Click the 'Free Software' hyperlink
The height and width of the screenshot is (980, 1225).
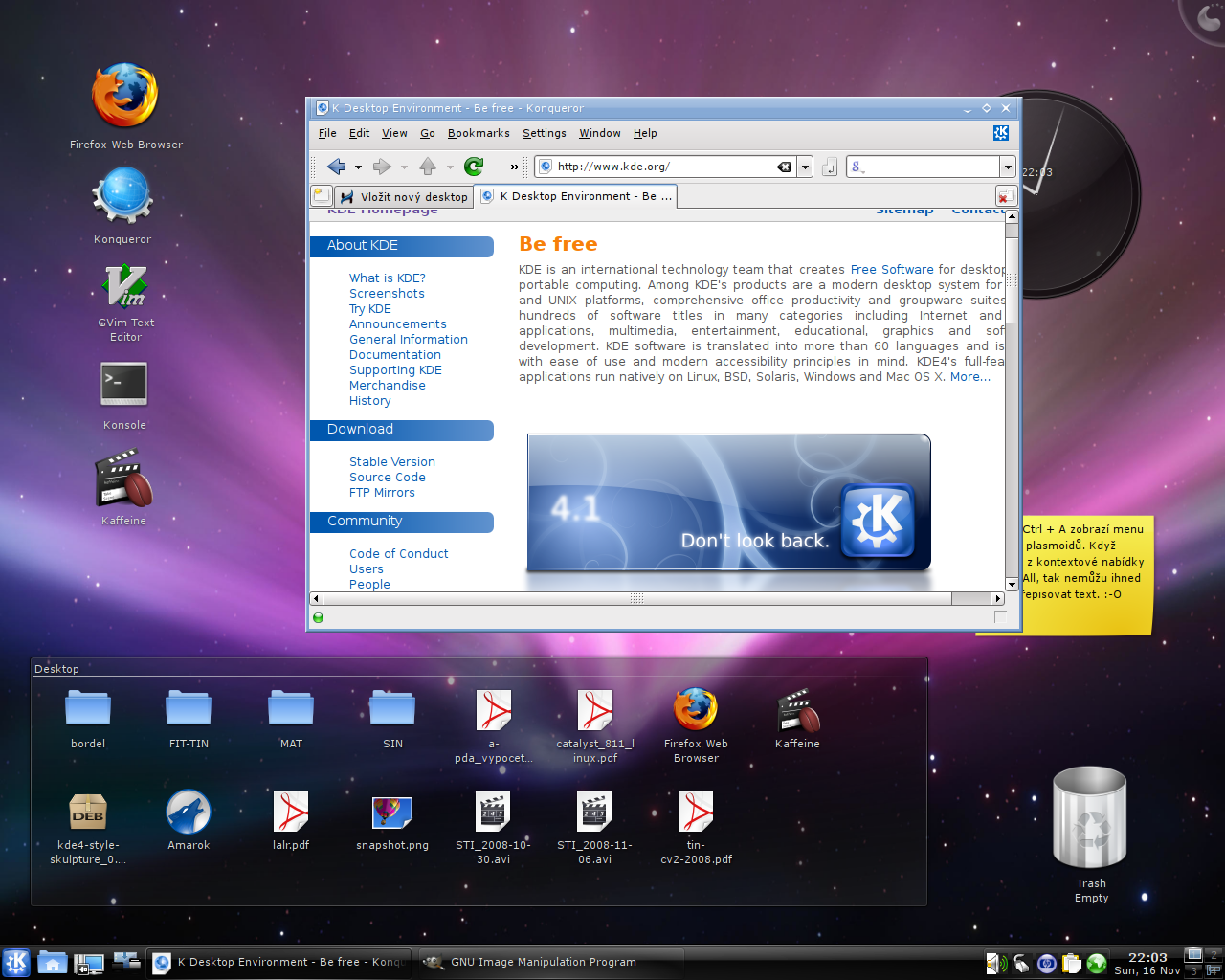click(892, 270)
